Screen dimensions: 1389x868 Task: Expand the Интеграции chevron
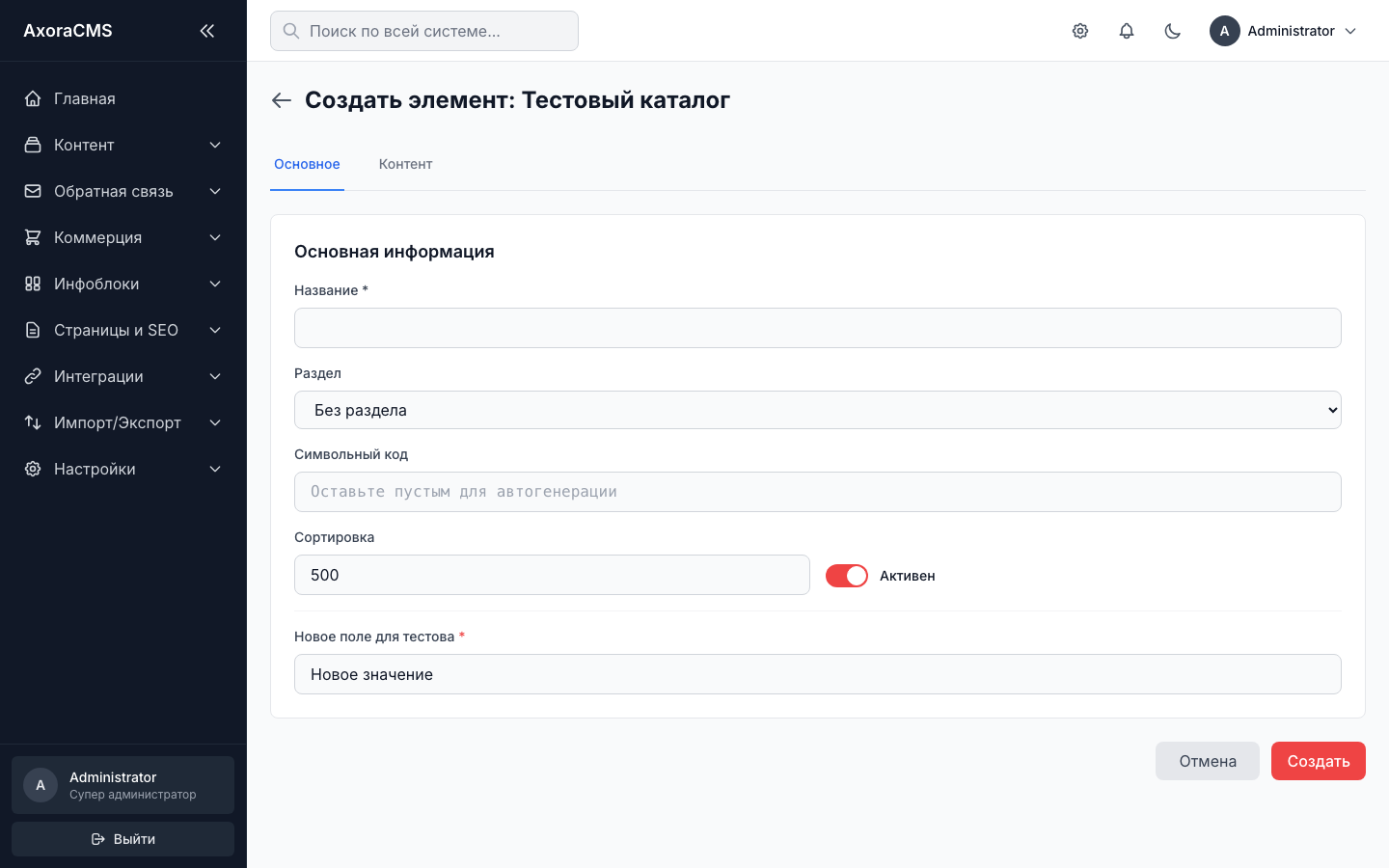tap(215, 376)
